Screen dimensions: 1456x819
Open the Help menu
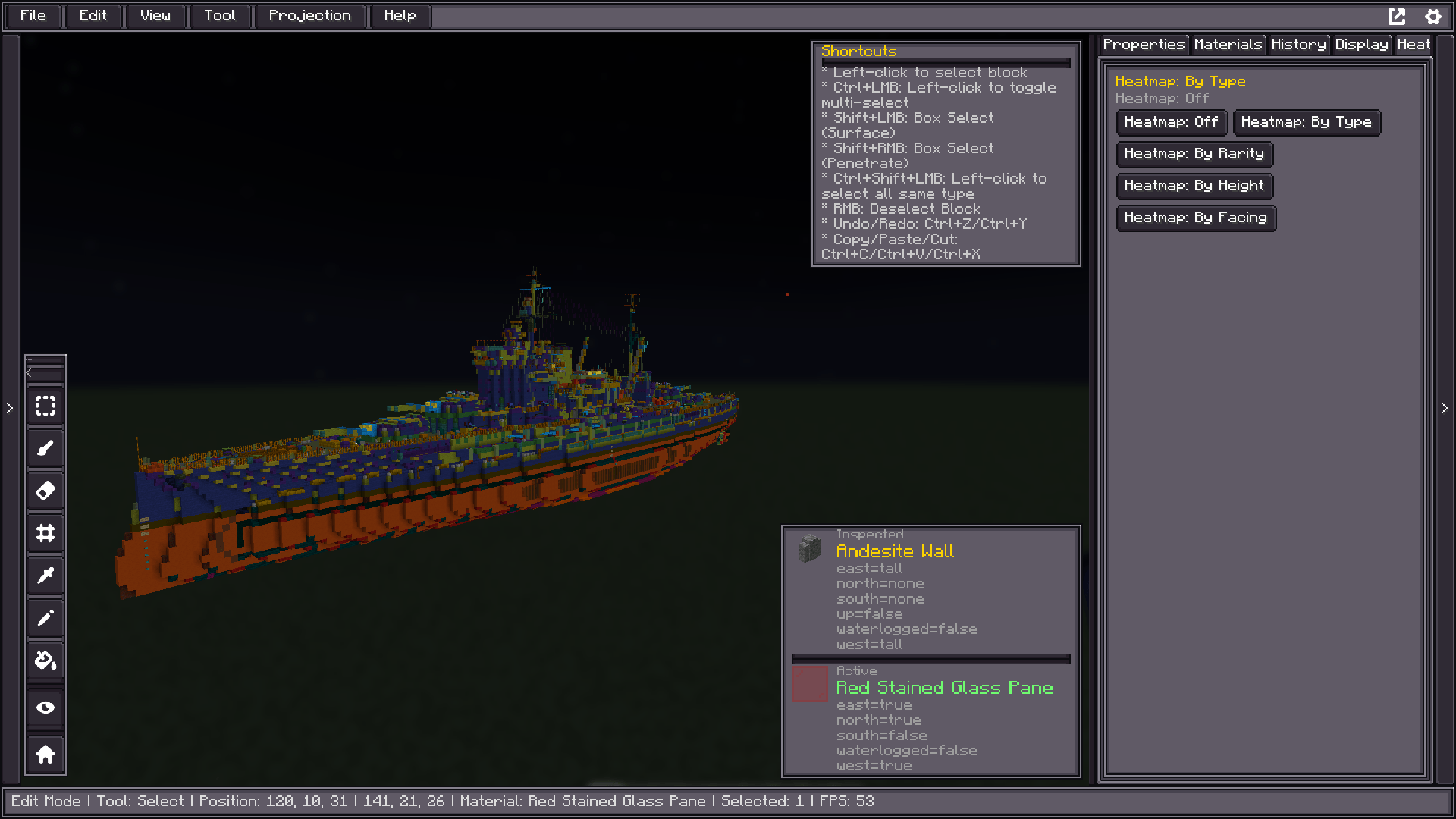click(400, 16)
